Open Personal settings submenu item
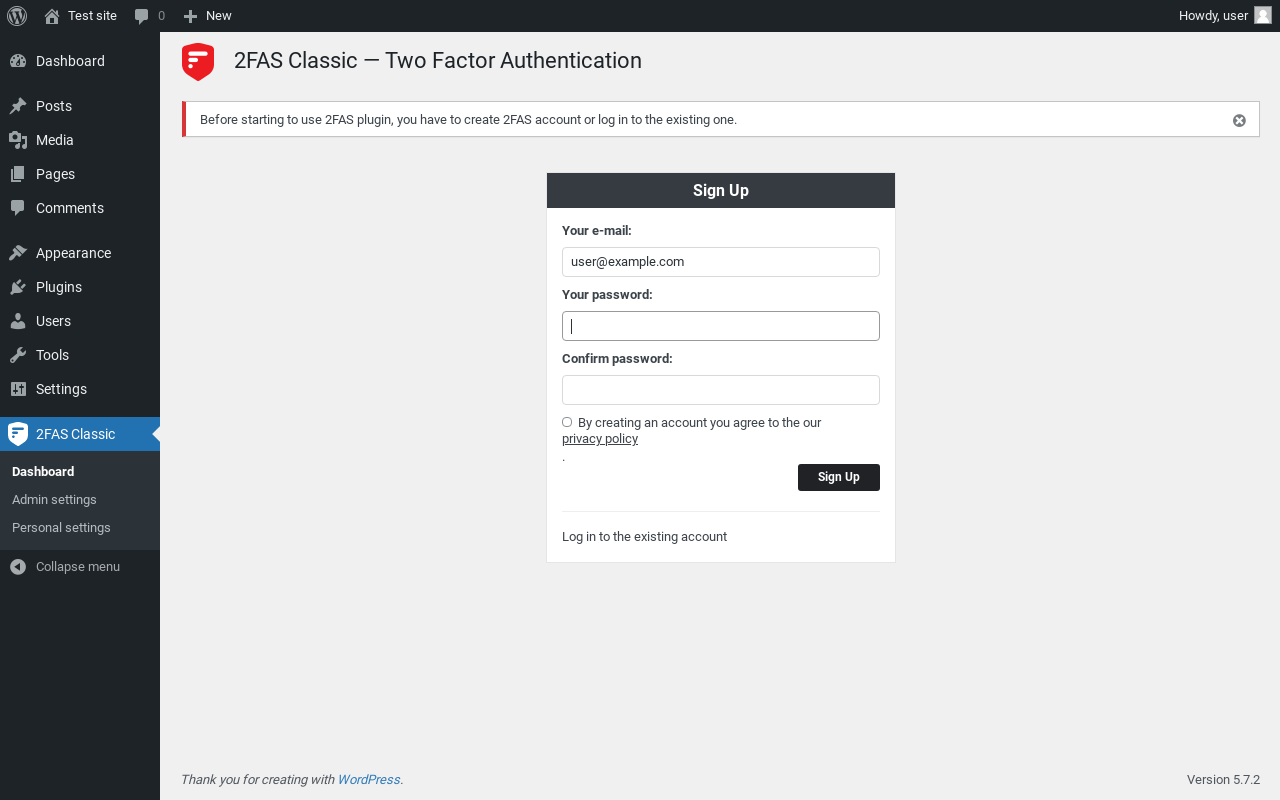This screenshot has height=800, width=1280. click(61, 528)
